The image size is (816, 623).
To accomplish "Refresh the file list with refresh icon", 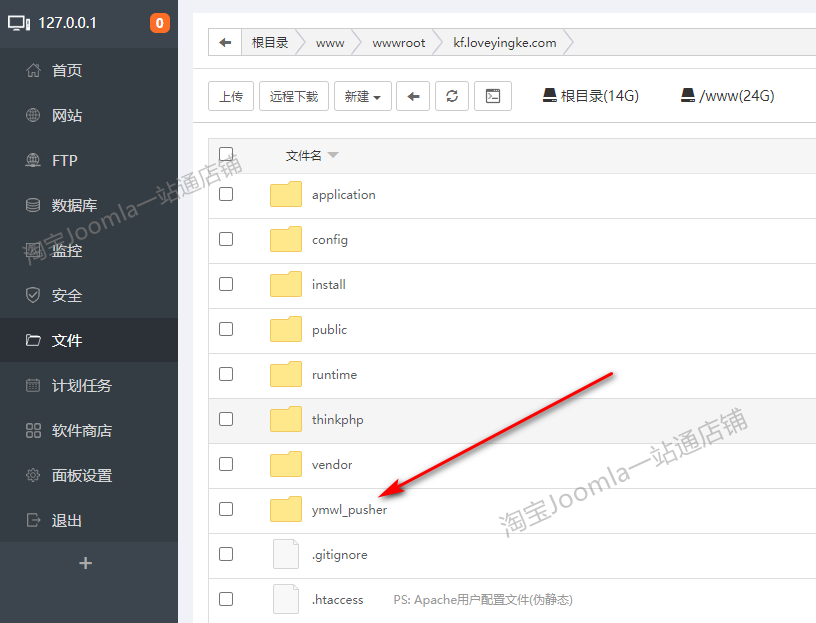I will point(452,96).
